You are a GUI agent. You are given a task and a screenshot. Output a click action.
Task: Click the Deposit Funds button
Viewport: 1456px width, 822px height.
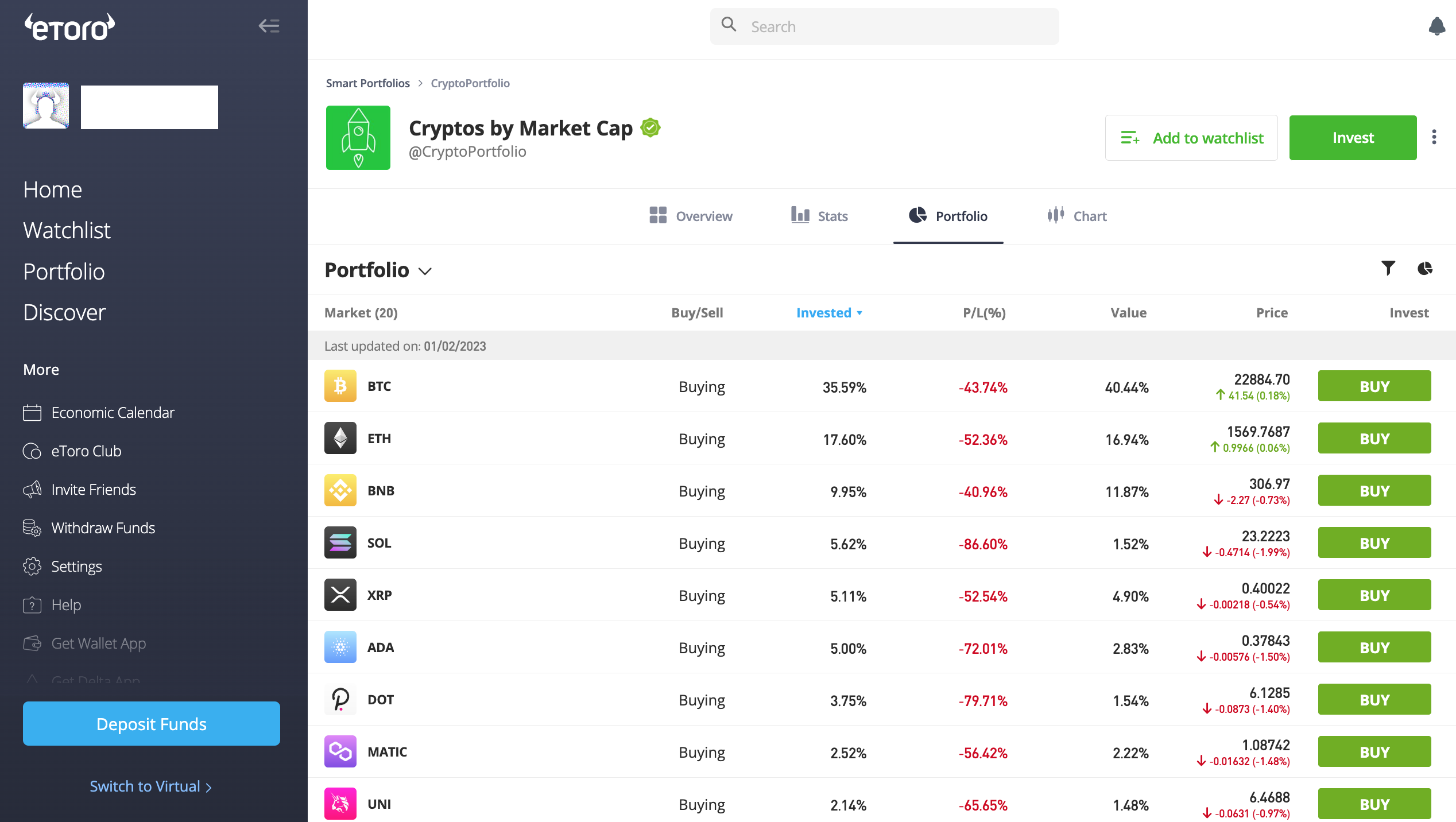tap(152, 723)
